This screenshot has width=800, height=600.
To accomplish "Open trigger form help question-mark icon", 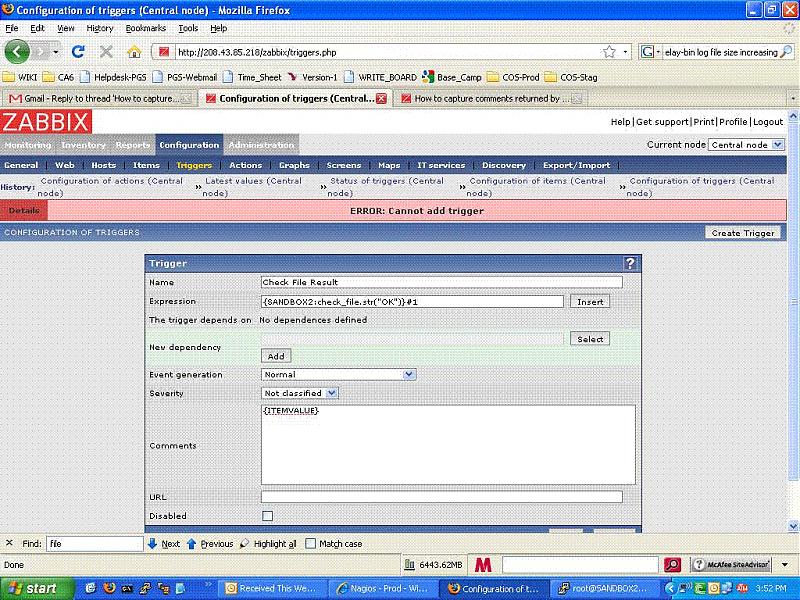I will click(x=630, y=263).
